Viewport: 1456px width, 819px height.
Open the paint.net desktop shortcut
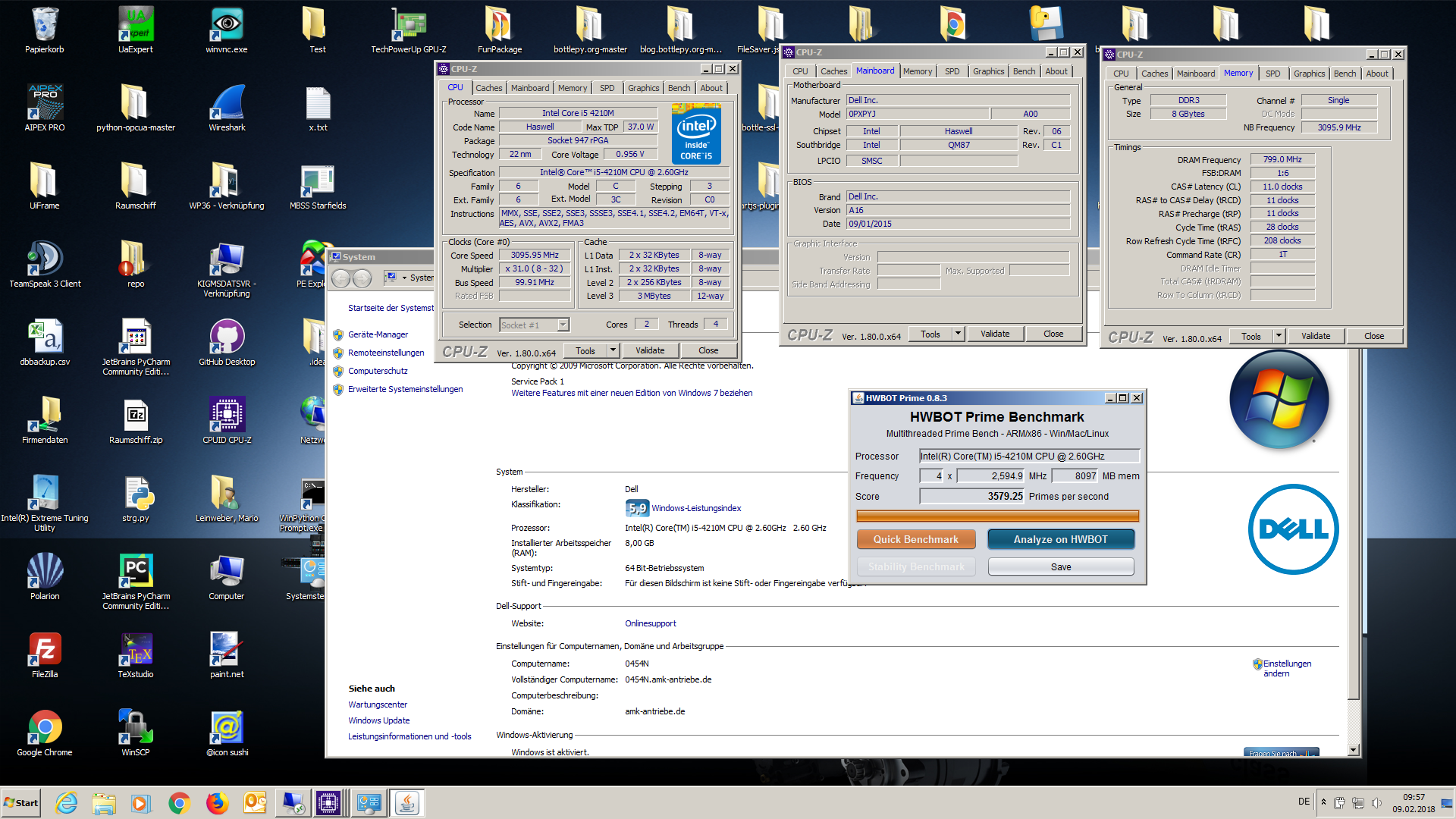coord(227,655)
